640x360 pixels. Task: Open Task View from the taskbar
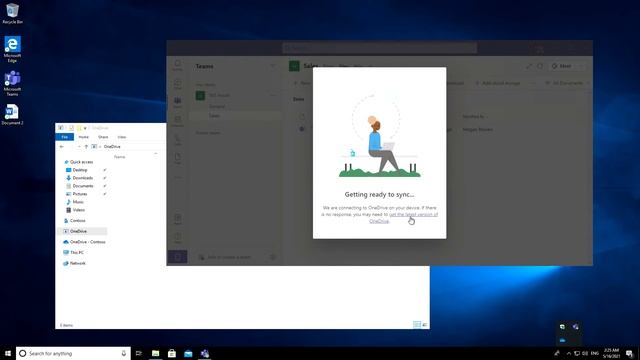click(139, 353)
